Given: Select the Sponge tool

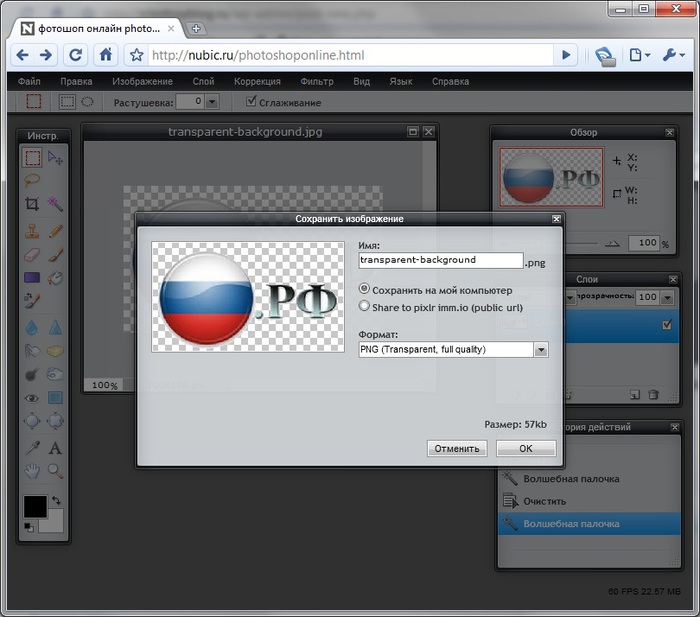Looking at the screenshot, I should click(55, 351).
